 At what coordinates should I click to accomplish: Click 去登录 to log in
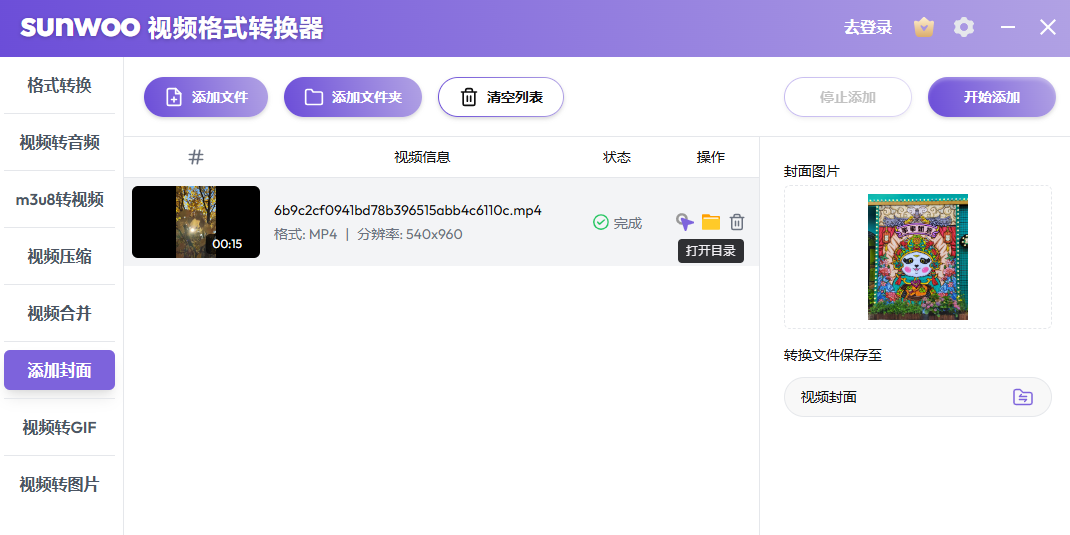point(867,28)
